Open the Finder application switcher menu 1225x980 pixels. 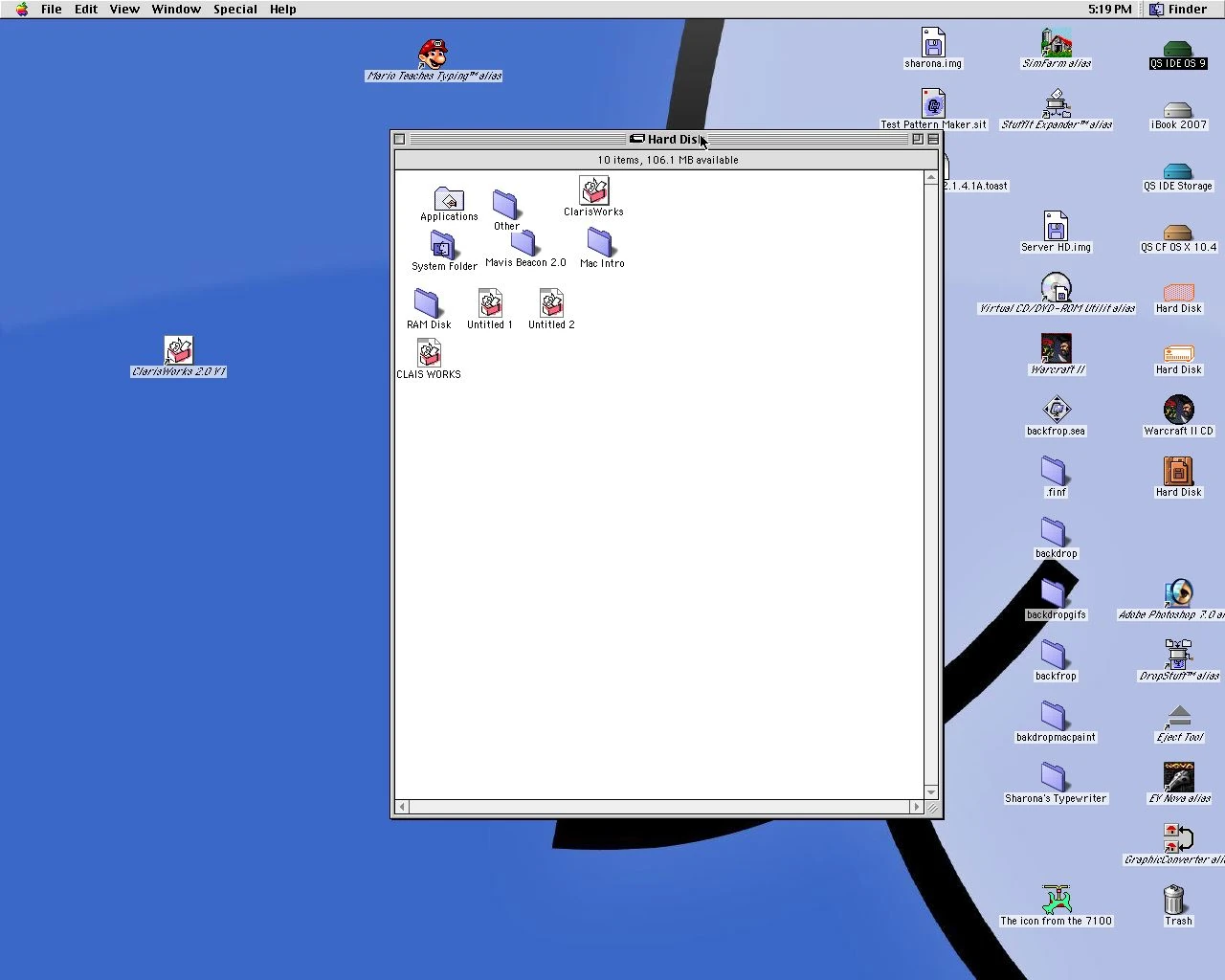pos(1179,10)
